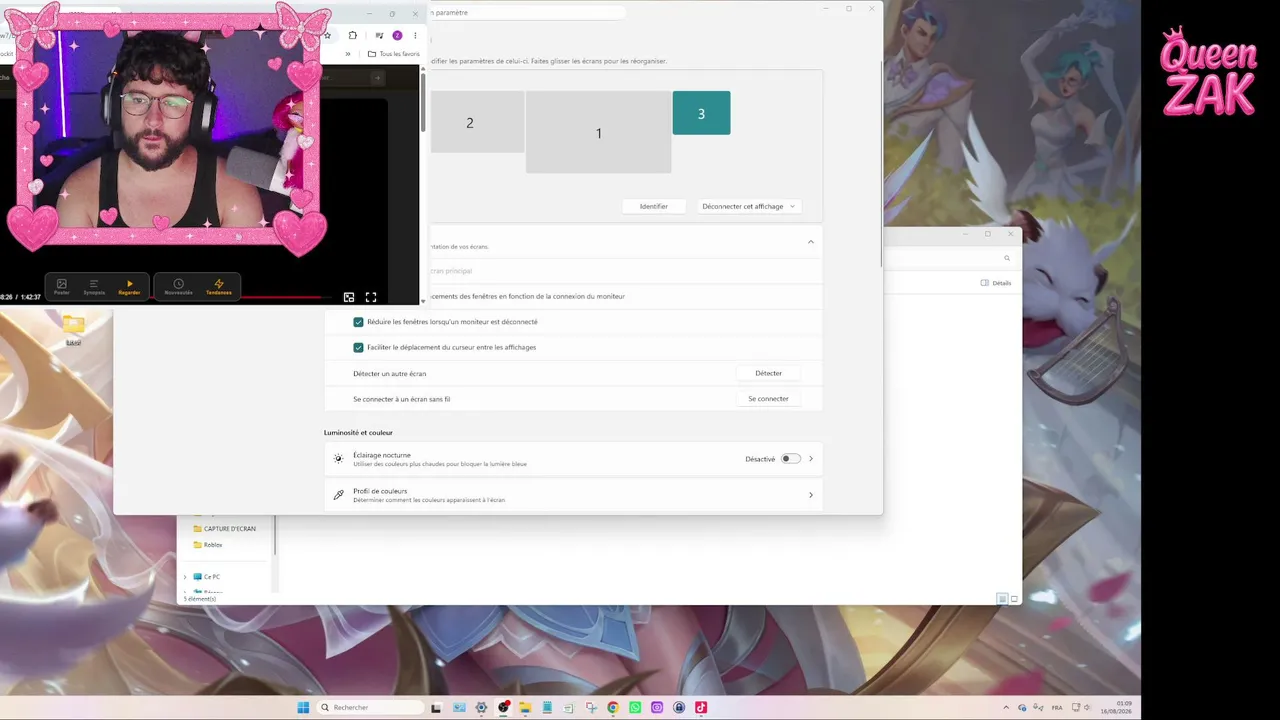Open TikTok from the taskbar
Viewport: 1280px width, 720px height.
[x=701, y=708]
